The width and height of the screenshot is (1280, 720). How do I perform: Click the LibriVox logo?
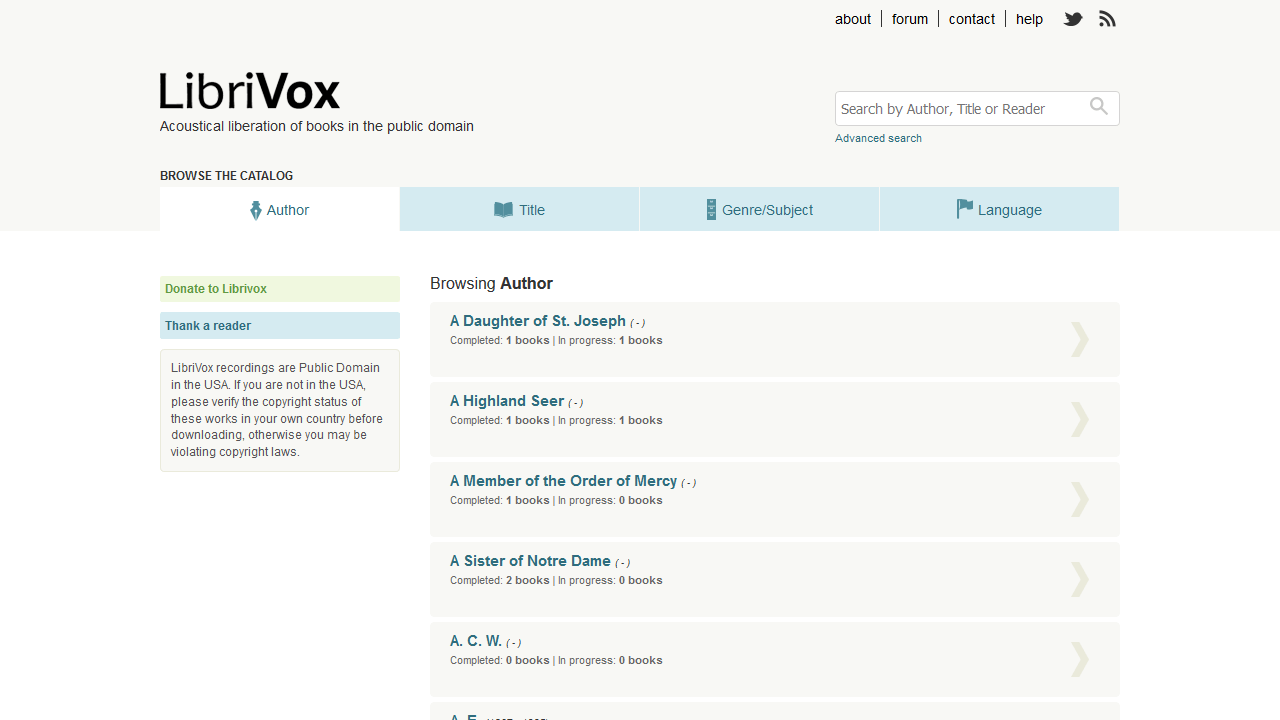pyautogui.click(x=250, y=91)
